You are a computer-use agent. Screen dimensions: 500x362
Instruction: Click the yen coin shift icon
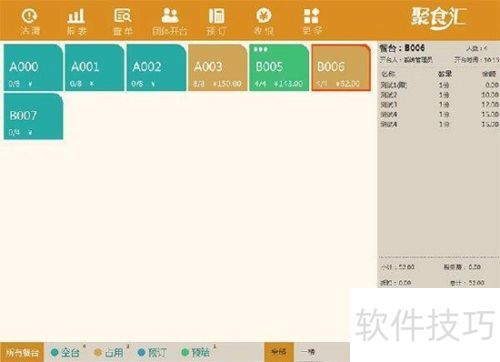264,21
